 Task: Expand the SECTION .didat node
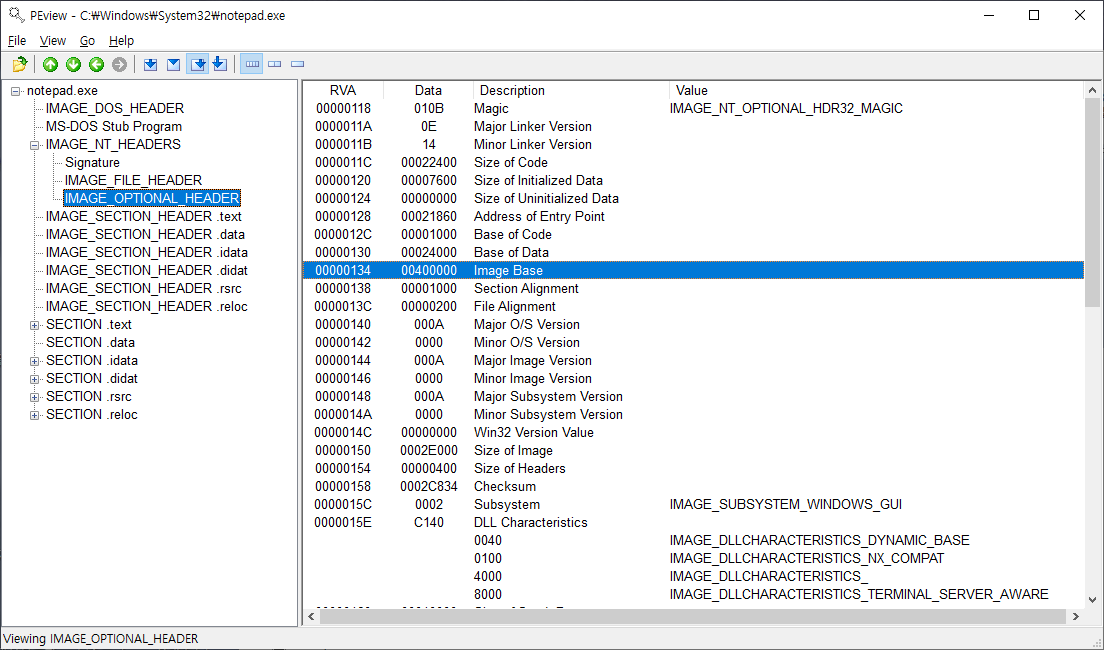(34, 379)
